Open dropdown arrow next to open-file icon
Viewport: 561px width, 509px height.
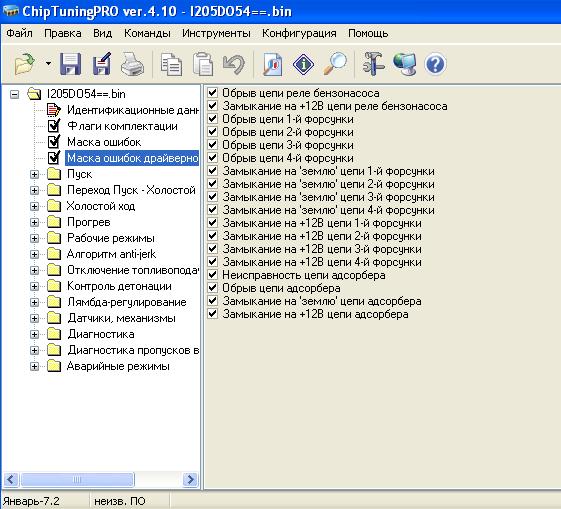pos(48,64)
